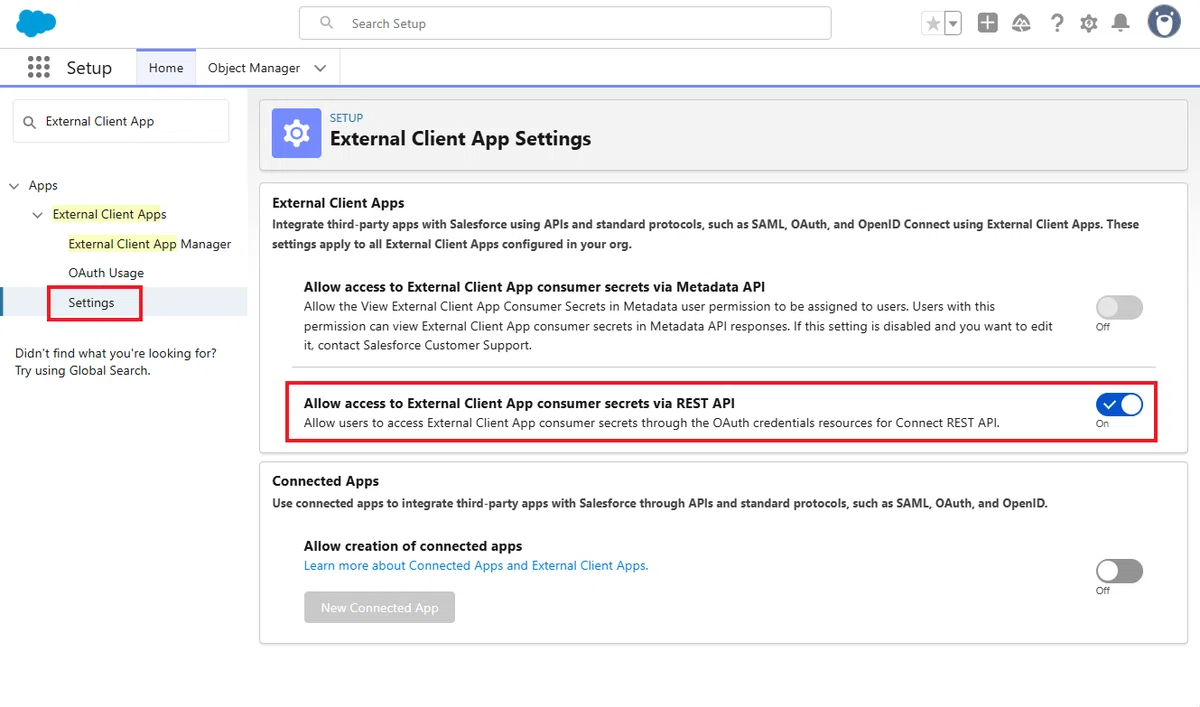Viewport: 1200px width, 707px height.
Task: Click the External Client Apps section heading
Action: click(338, 203)
